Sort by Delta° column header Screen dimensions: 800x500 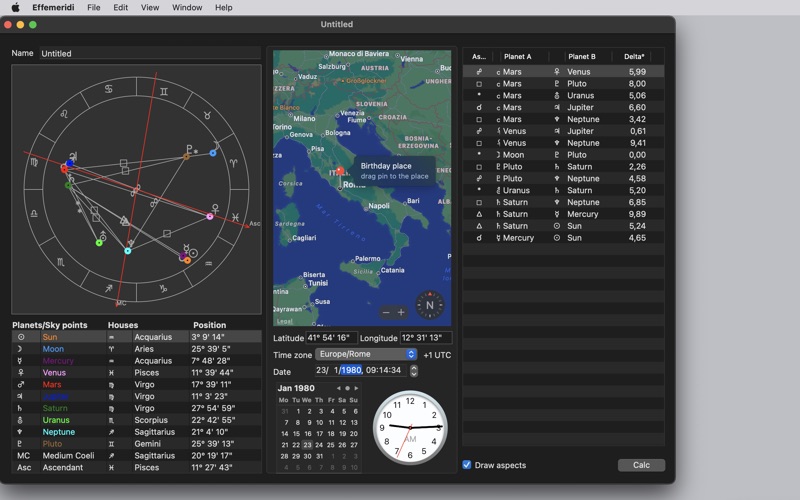coord(634,57)
